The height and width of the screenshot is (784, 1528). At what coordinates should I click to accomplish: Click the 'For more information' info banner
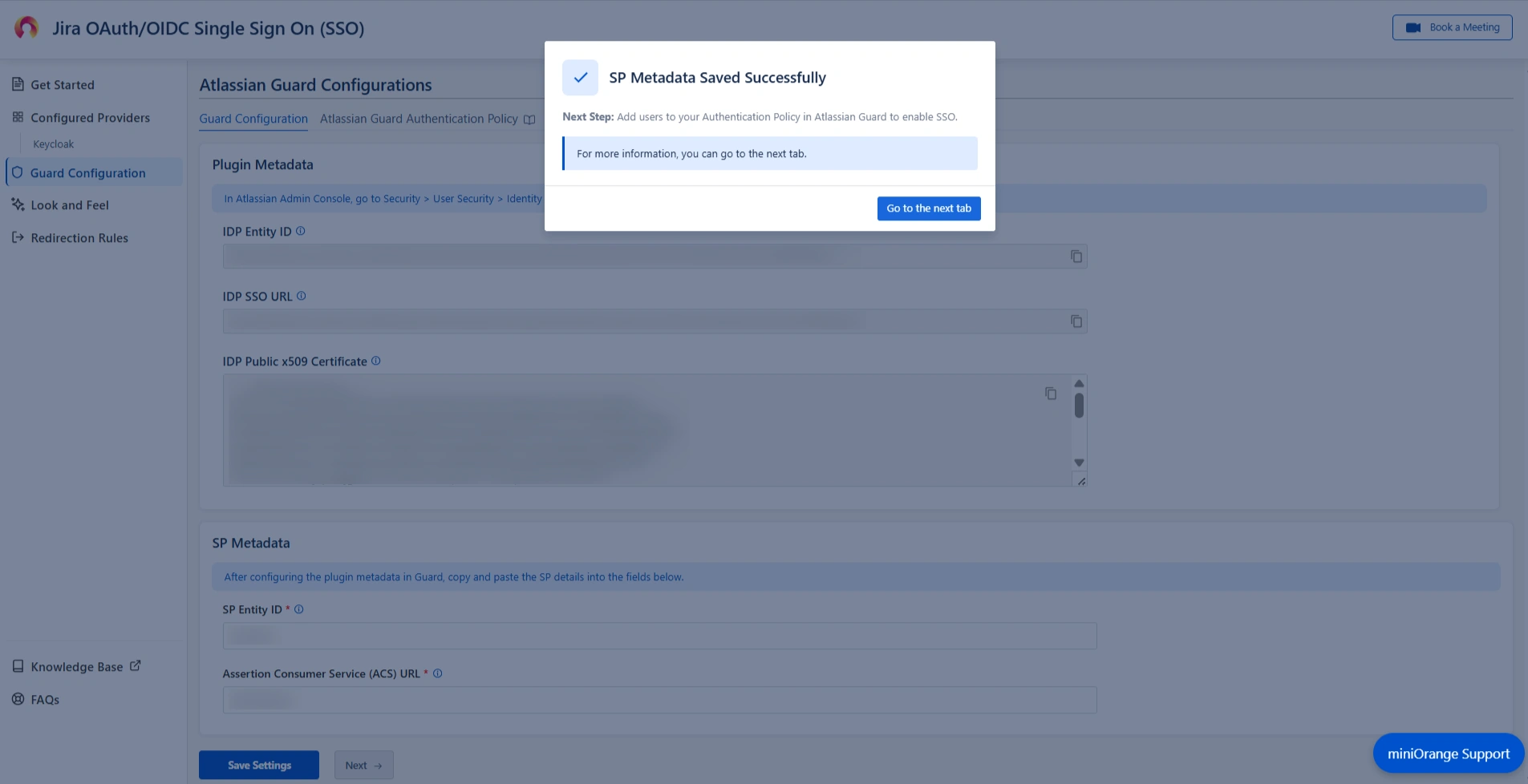pos(770,153)
